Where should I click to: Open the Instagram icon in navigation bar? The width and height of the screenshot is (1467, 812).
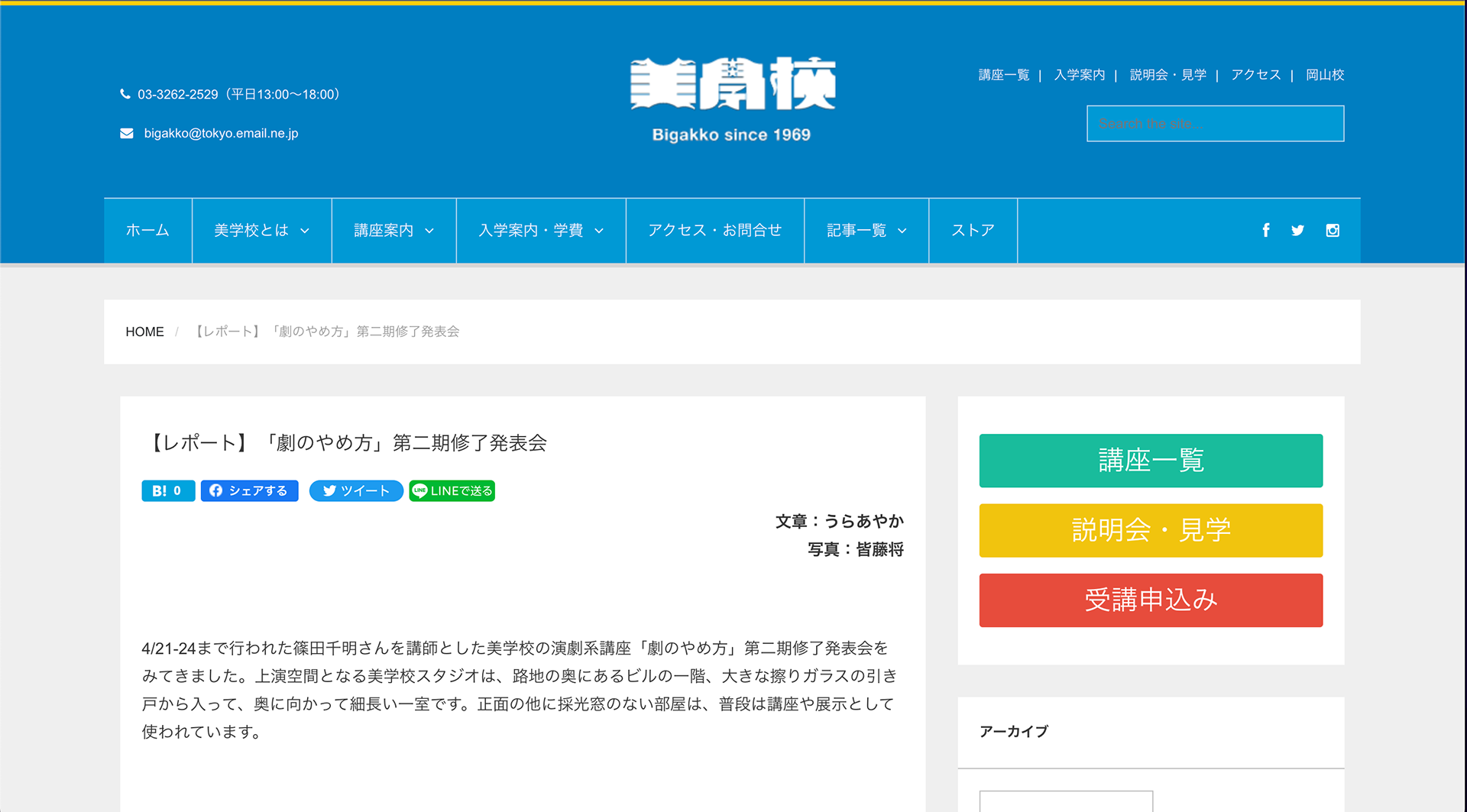click(1333, 230)
